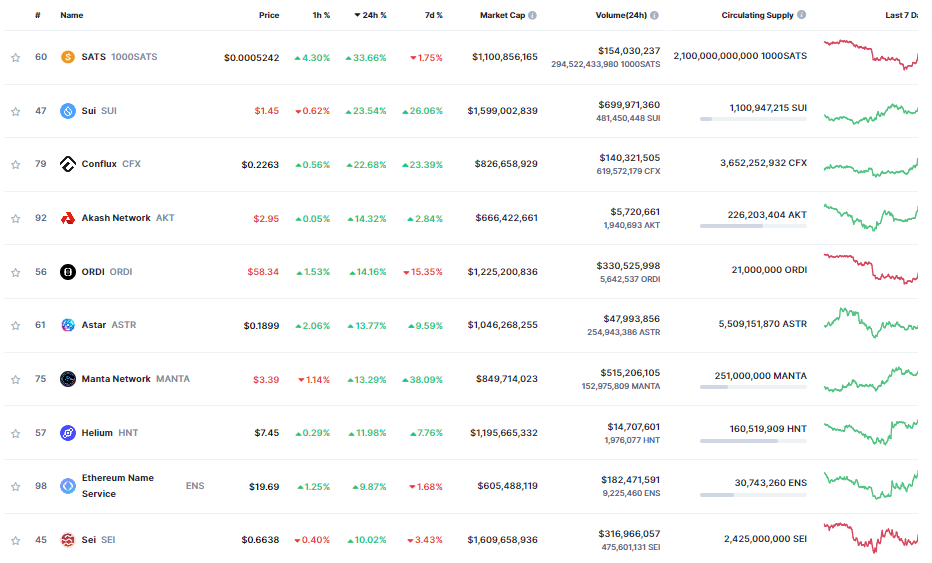This screenshot has width=932, height=563.
Task: Open the Helium coin name link
Action: click(97, 433)
